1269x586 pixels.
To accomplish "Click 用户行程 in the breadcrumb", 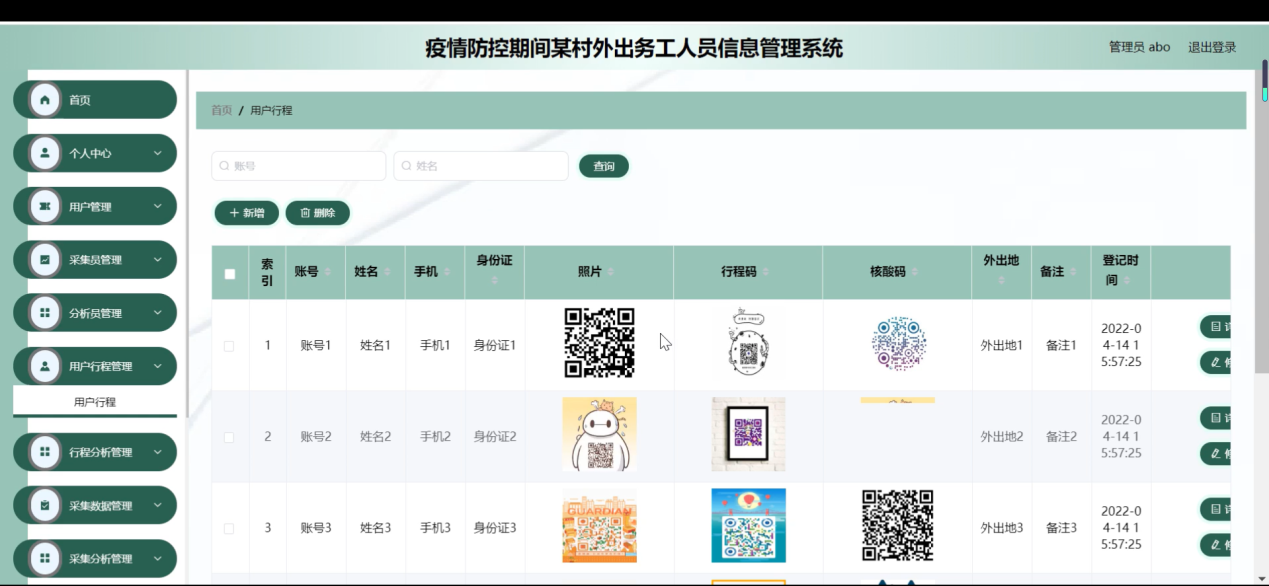I will (271, 110).
